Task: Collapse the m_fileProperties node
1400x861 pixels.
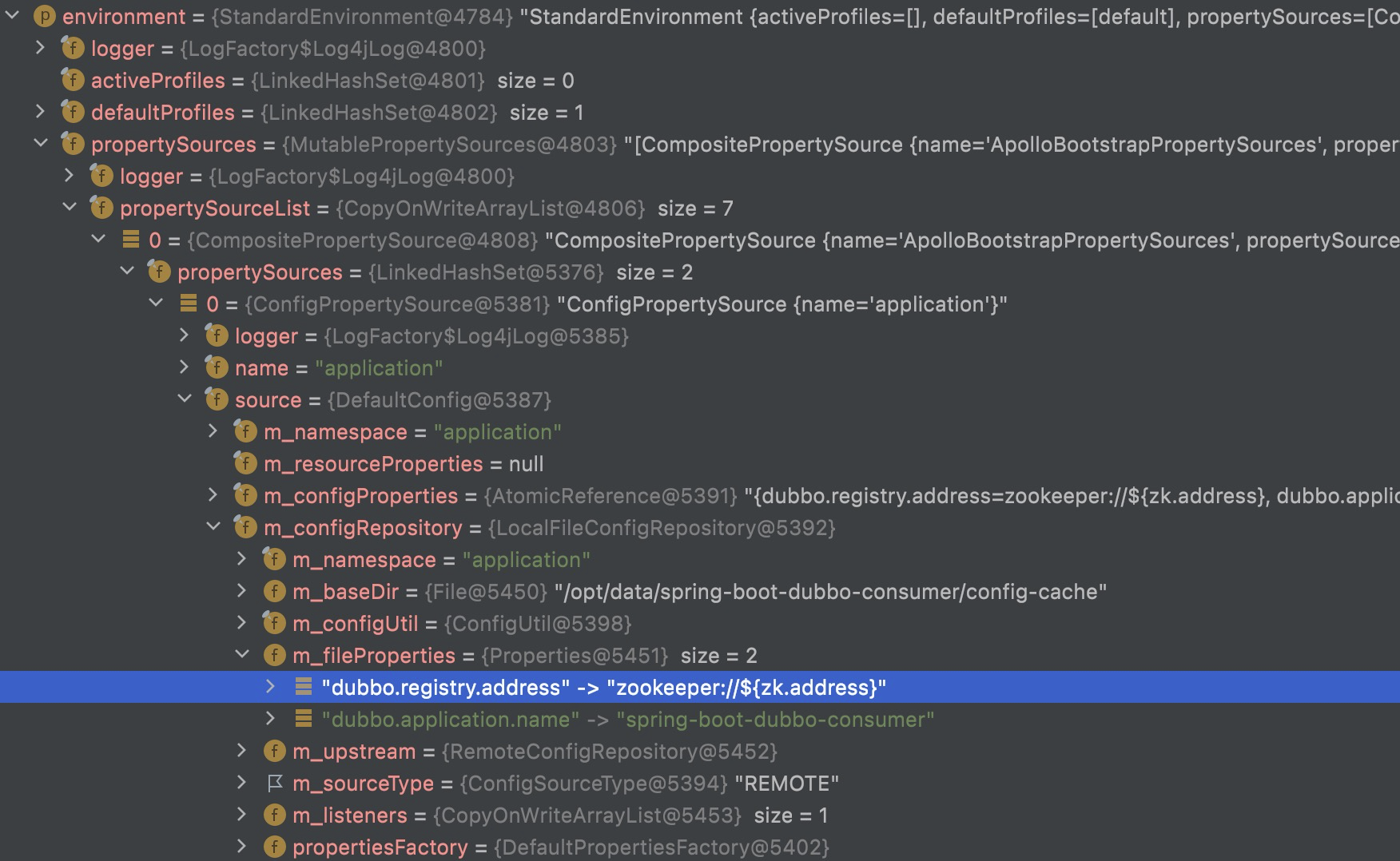Action: pyautogui.click(x=241, y=655)
